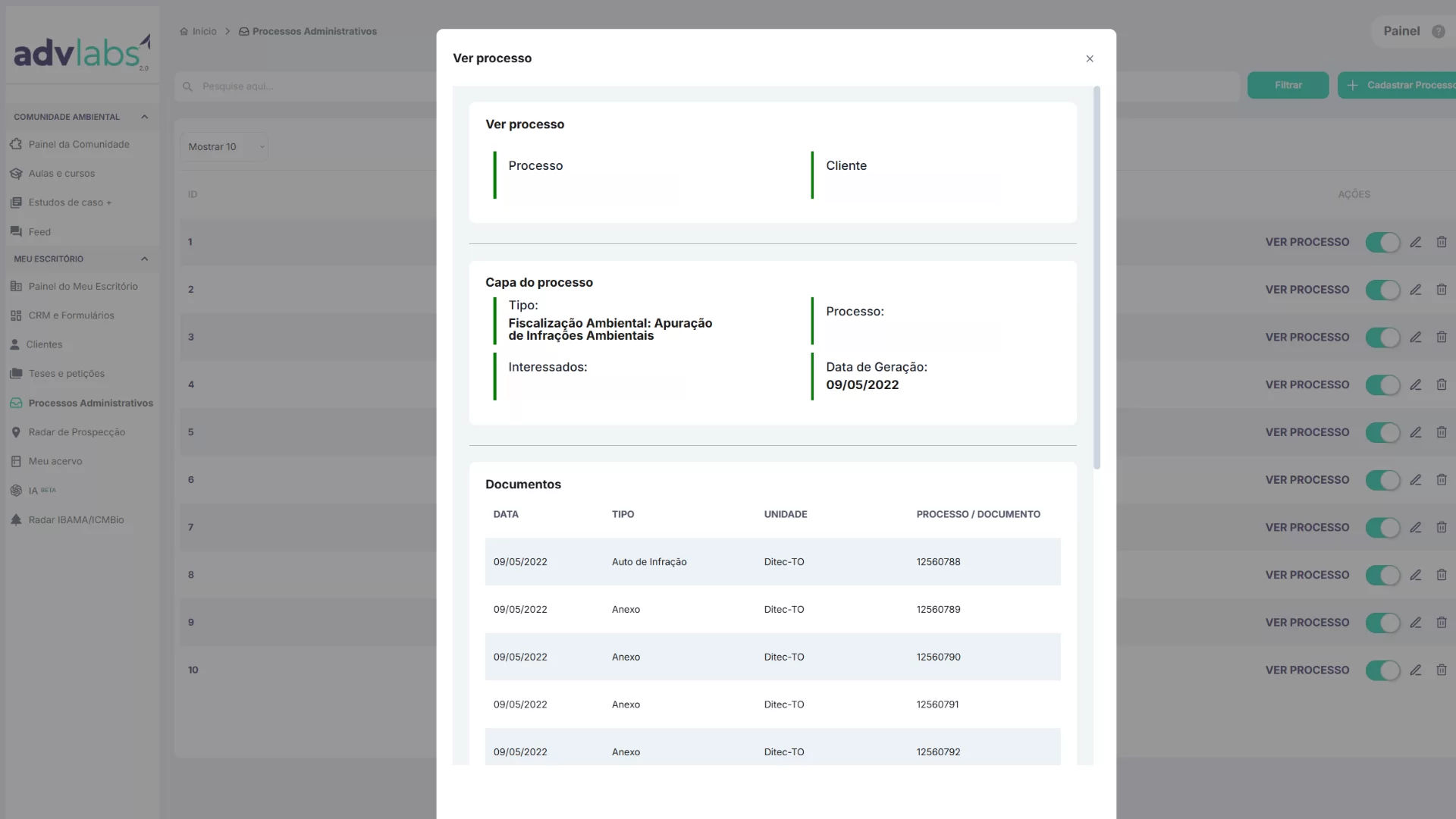Click the edit pencil icon in row 1

1415,242
